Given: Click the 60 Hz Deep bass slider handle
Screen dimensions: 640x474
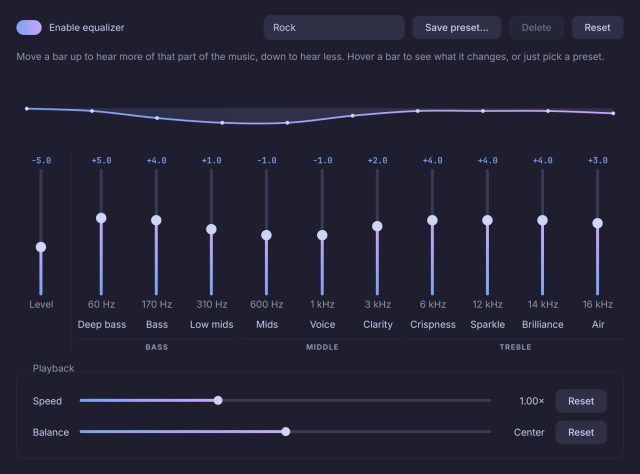Looking at the screenshot, I should tap(101, 218).
